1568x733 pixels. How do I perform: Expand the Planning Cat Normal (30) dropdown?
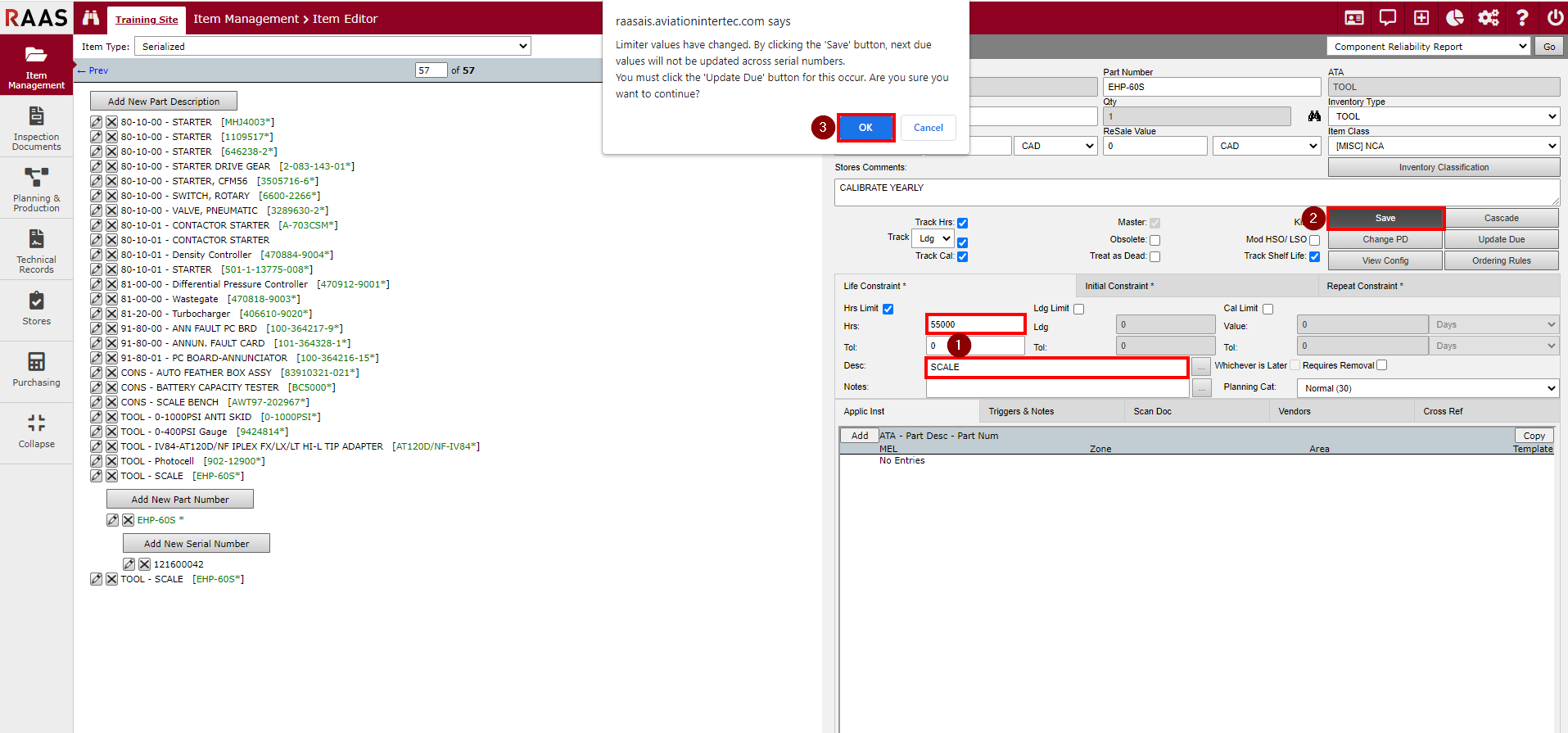1427,388
